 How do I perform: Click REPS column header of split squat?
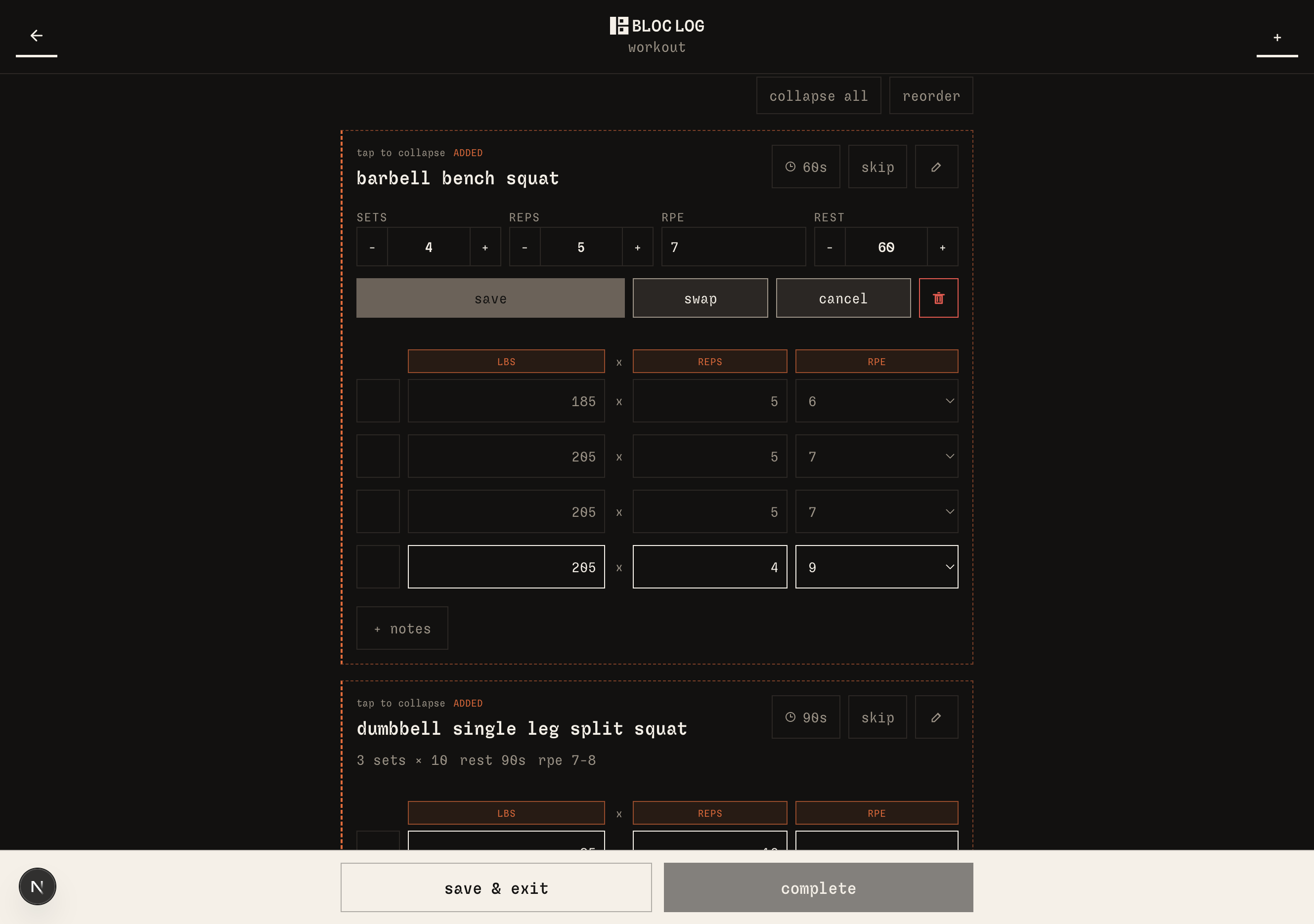(x=710, y=812)
